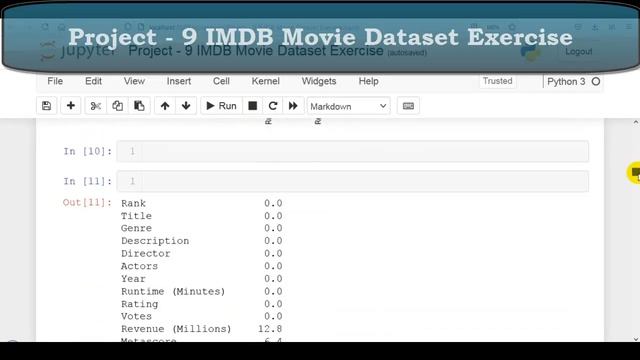Open the Help menu
Viewport: 640px width, 360px height.
(369, 81)
